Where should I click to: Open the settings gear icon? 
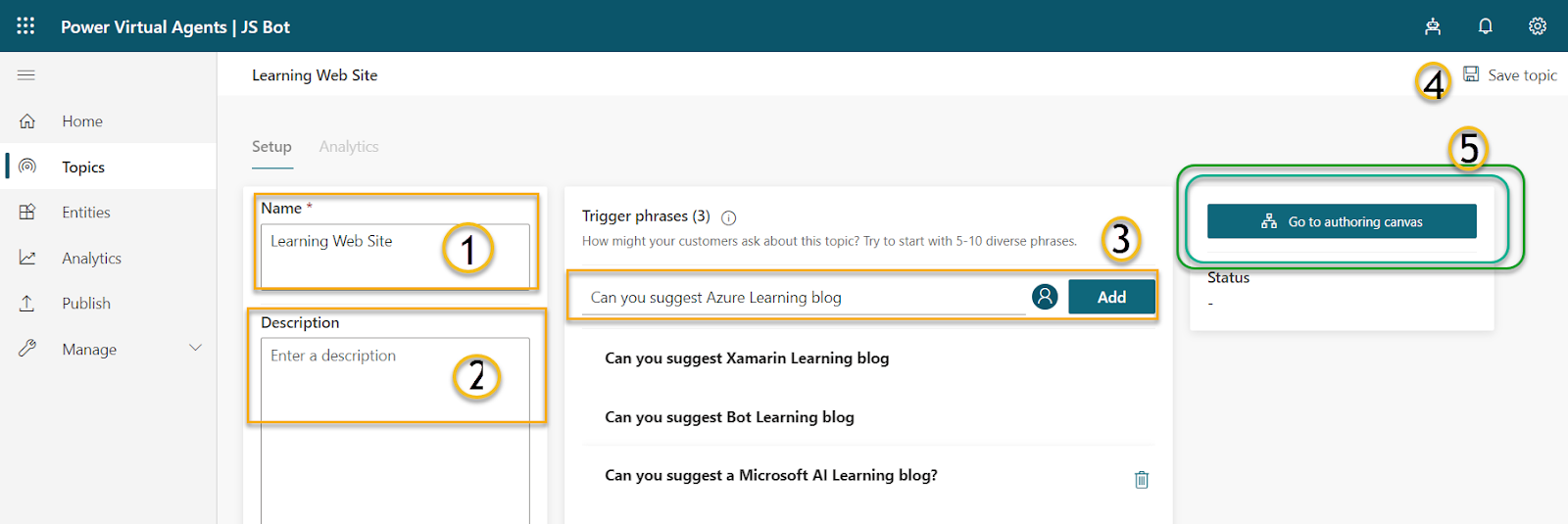[1538, 26]
